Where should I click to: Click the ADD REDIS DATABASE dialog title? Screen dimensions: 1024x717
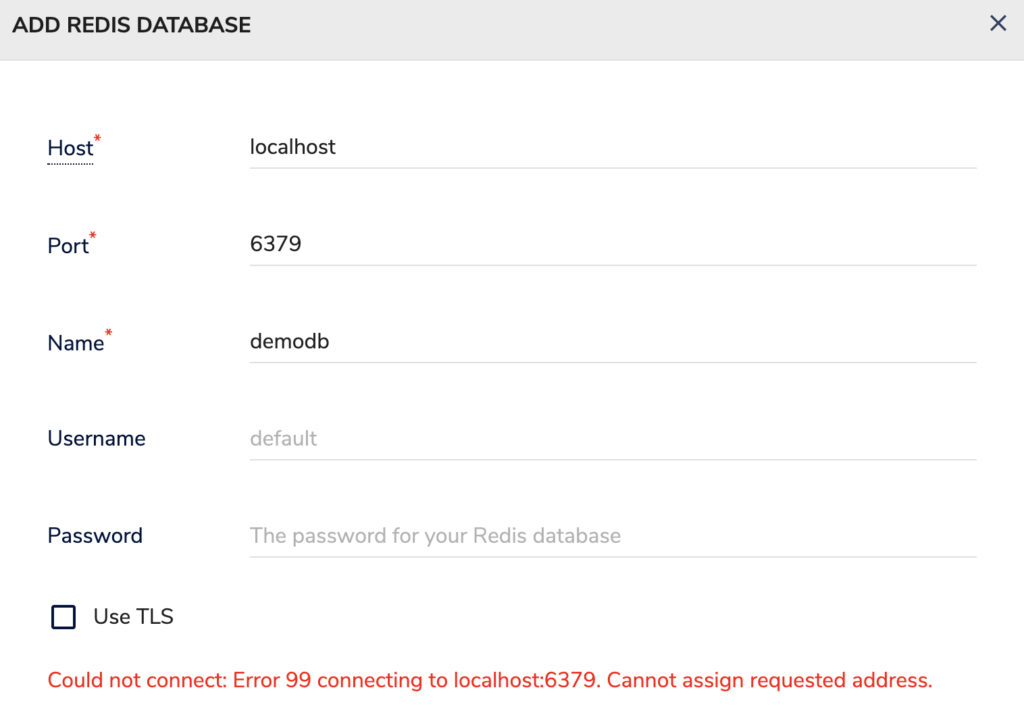(132, 24)
